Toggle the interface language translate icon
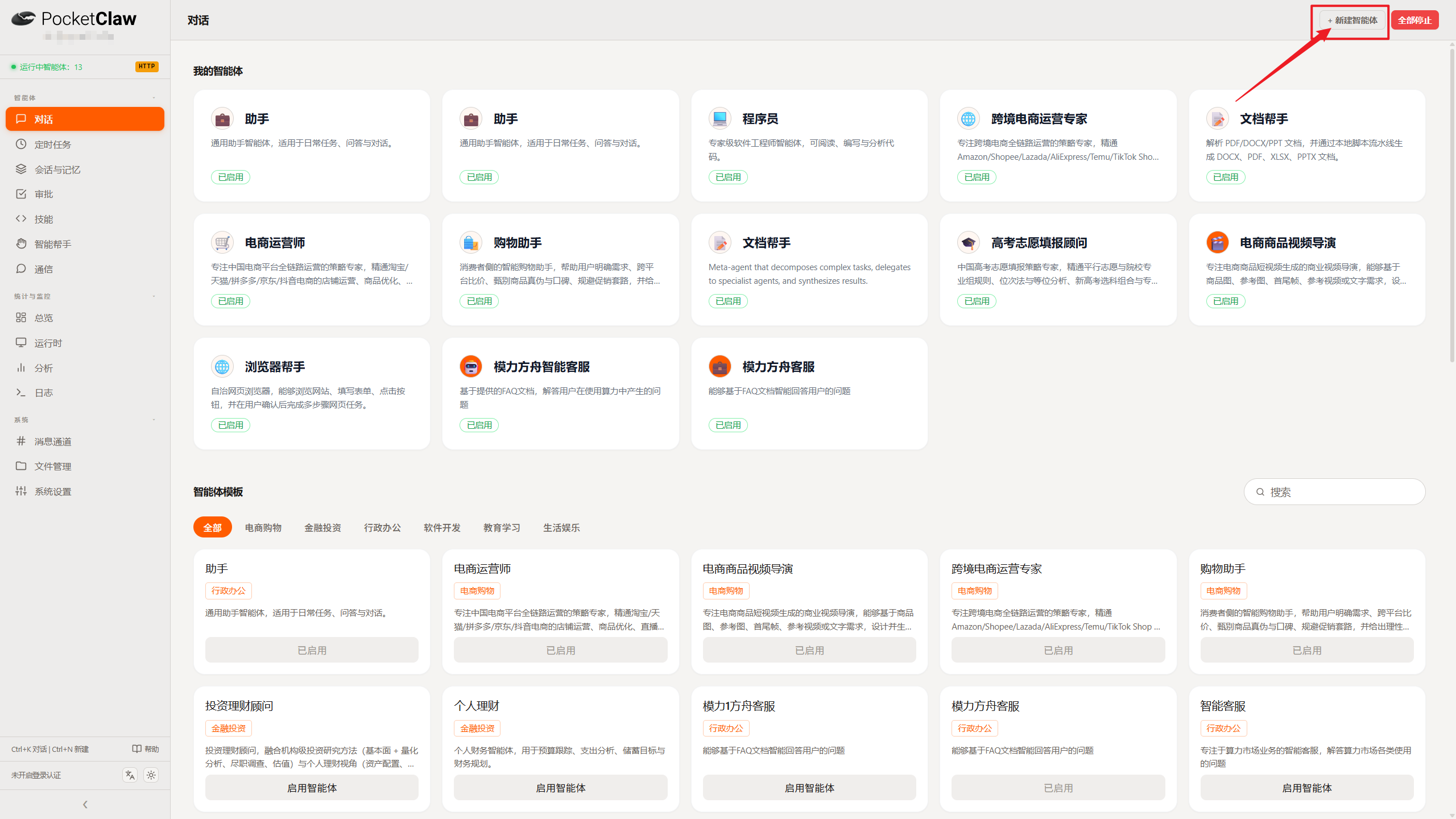The image size is (1456, 819). coord(130,775)
